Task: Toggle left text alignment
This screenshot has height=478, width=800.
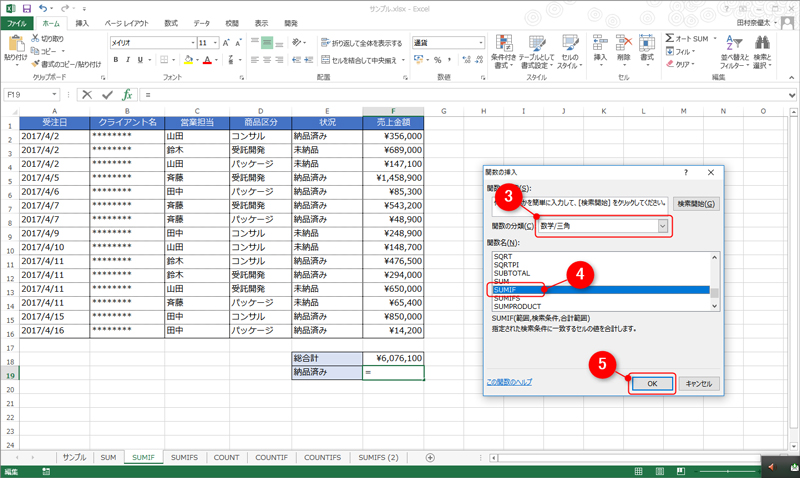Action: (255, 60)
